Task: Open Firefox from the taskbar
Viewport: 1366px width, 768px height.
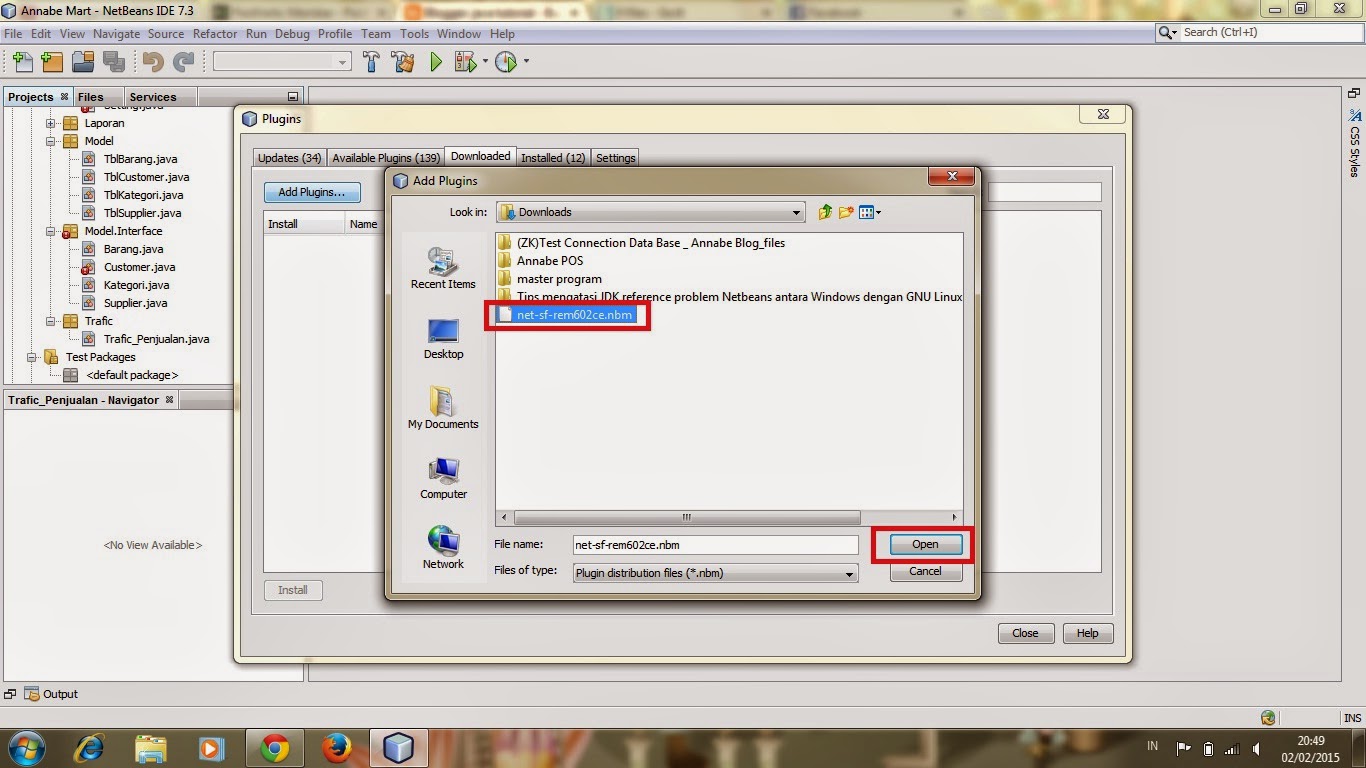Action: 337,747
